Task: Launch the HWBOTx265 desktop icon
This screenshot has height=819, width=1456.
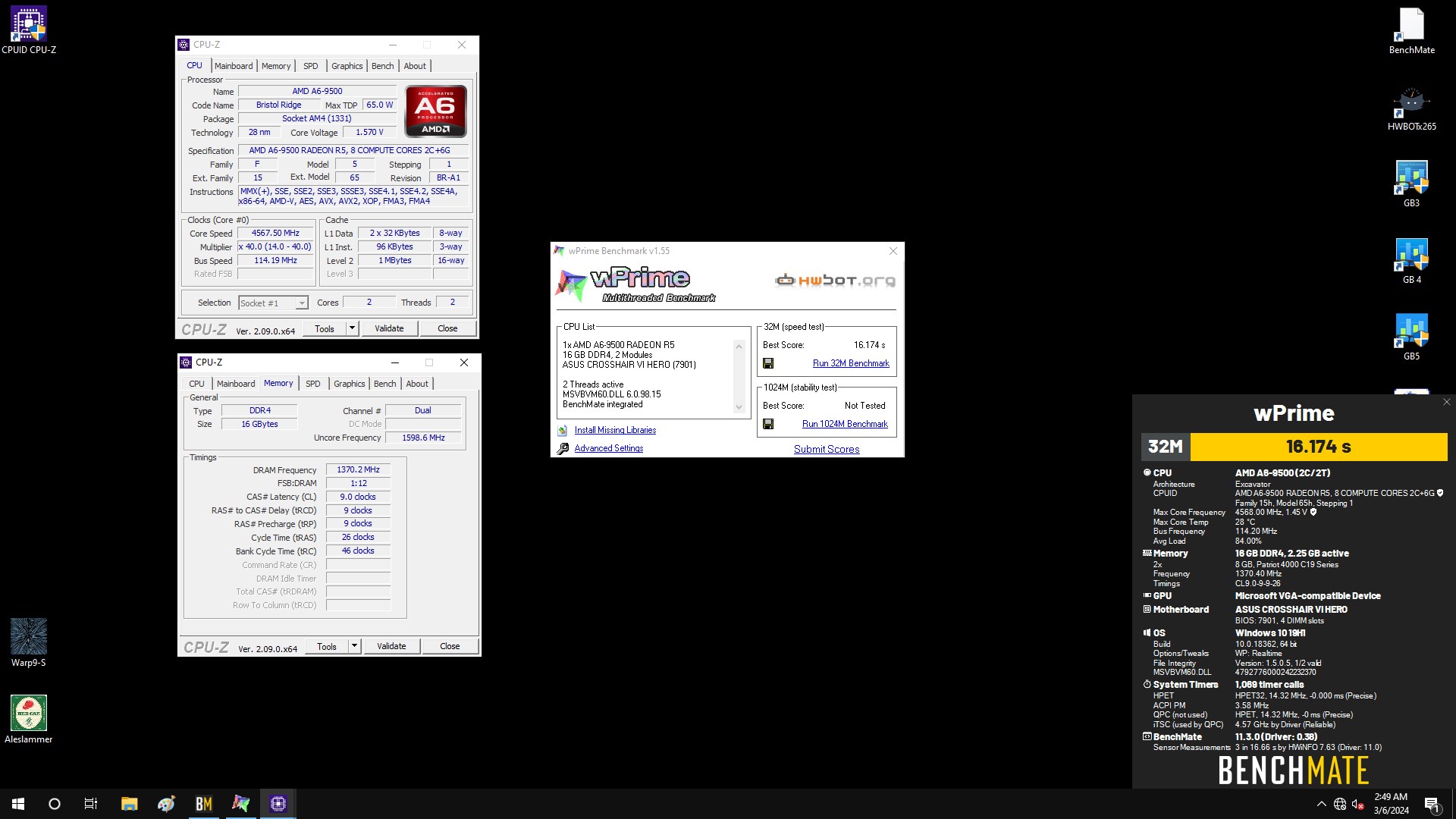Action: point(1411,108)
